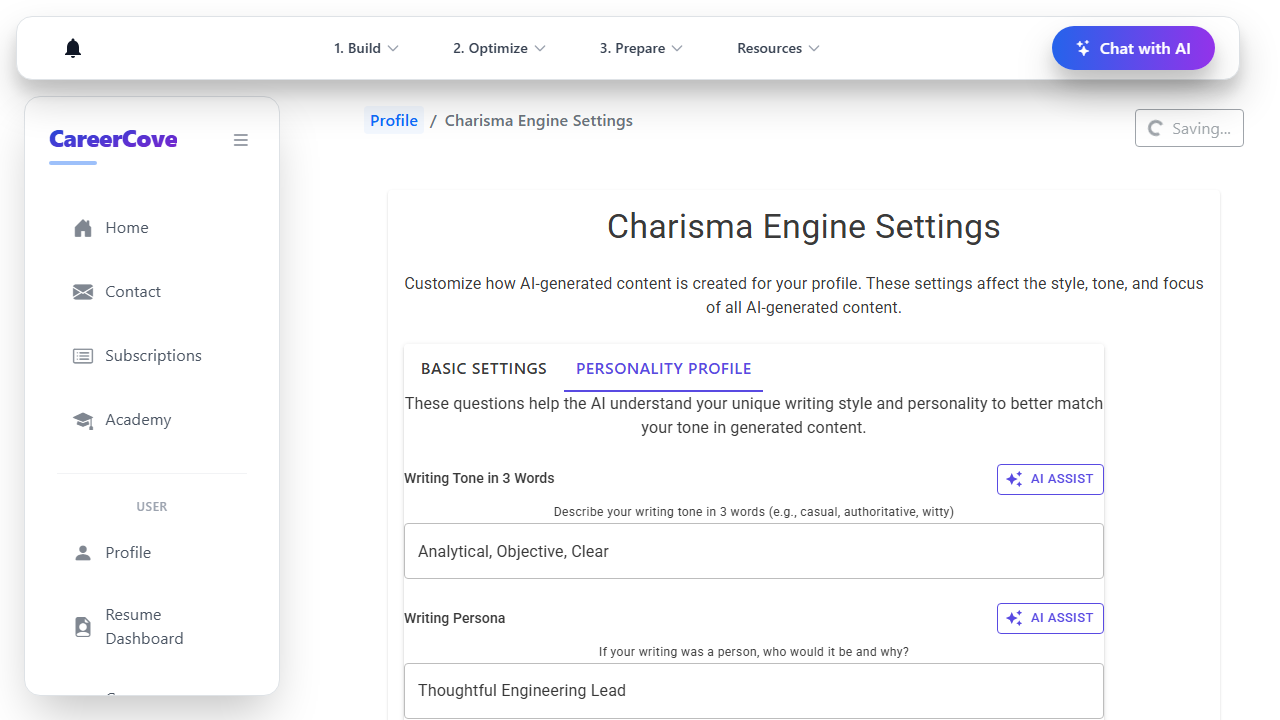Switch to the Basic Settings tab
The width and height of the screenshot is (1280, 720).
(484, 369)
